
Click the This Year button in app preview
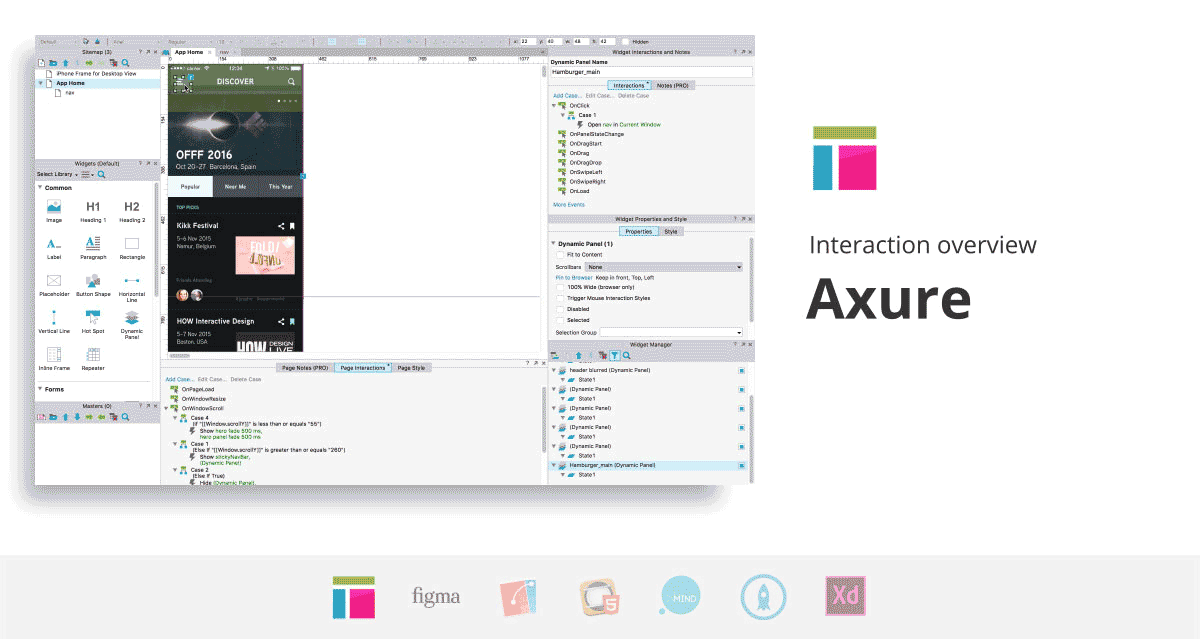(x=280, y=186)
